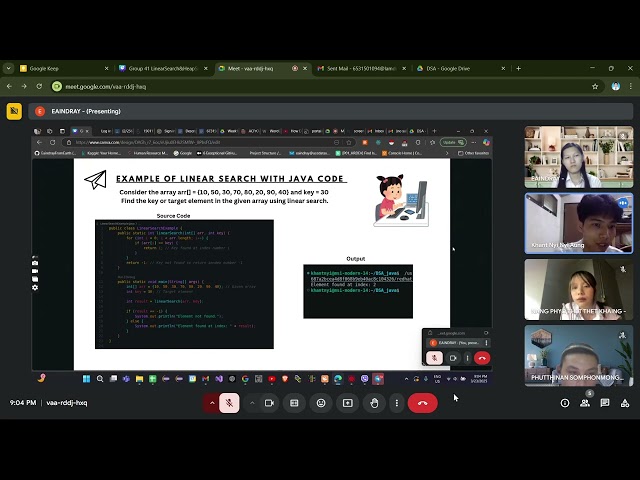Switch to the Sent Mail Gmail tab
This screenshot has width=640, height=480.
[362, 69]
